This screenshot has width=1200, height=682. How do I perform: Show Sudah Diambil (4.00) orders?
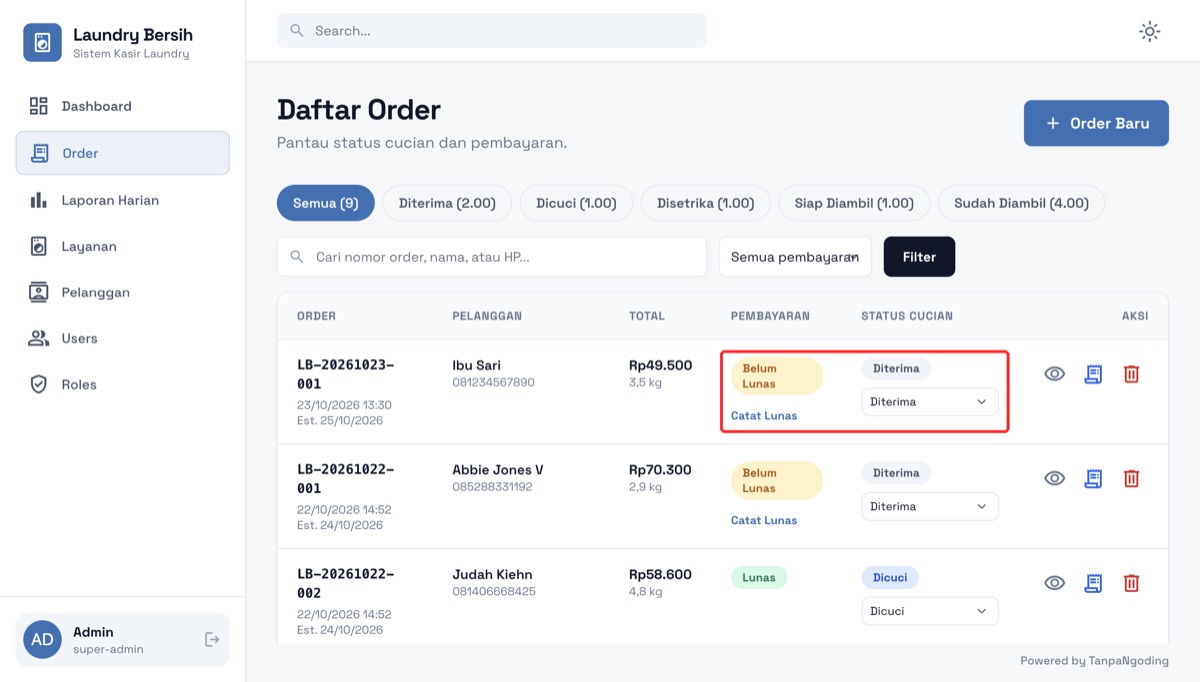pos(1021,203)
